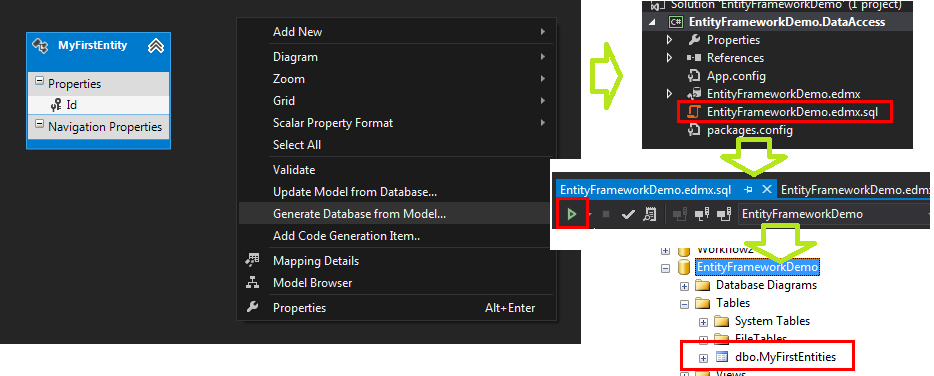Expand the dbo.MyFirstEntities table node
The height and width of the screenshot is (376, 934).
point(703,358)
